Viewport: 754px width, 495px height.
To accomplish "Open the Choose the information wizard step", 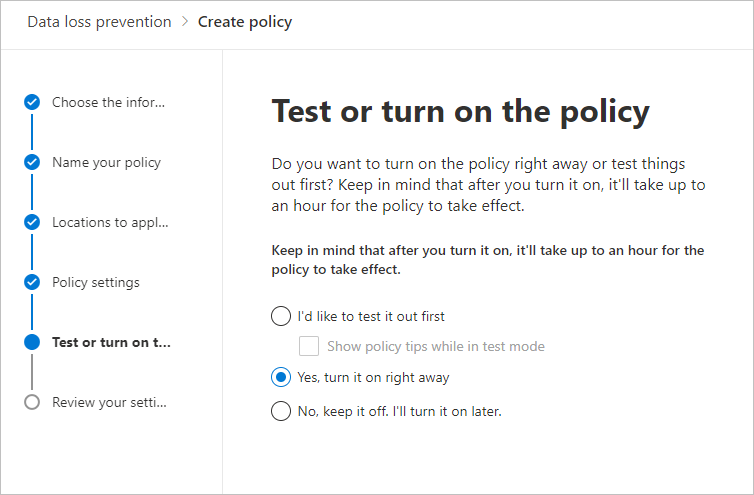I will pyautogui.click(x=108, y=102).
